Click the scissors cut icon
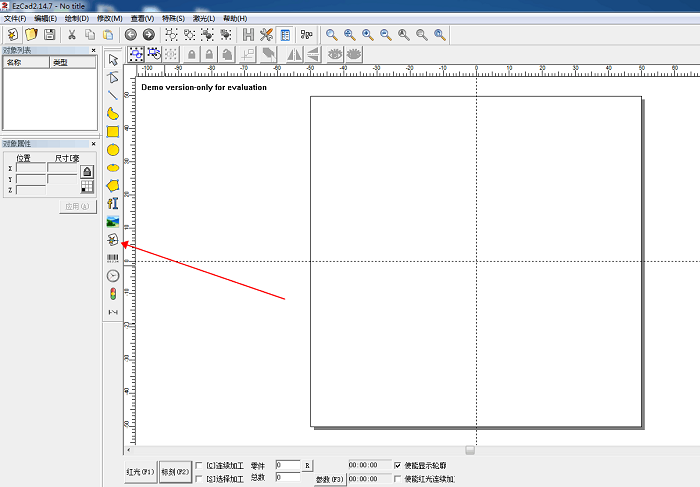 pos(73,35)
